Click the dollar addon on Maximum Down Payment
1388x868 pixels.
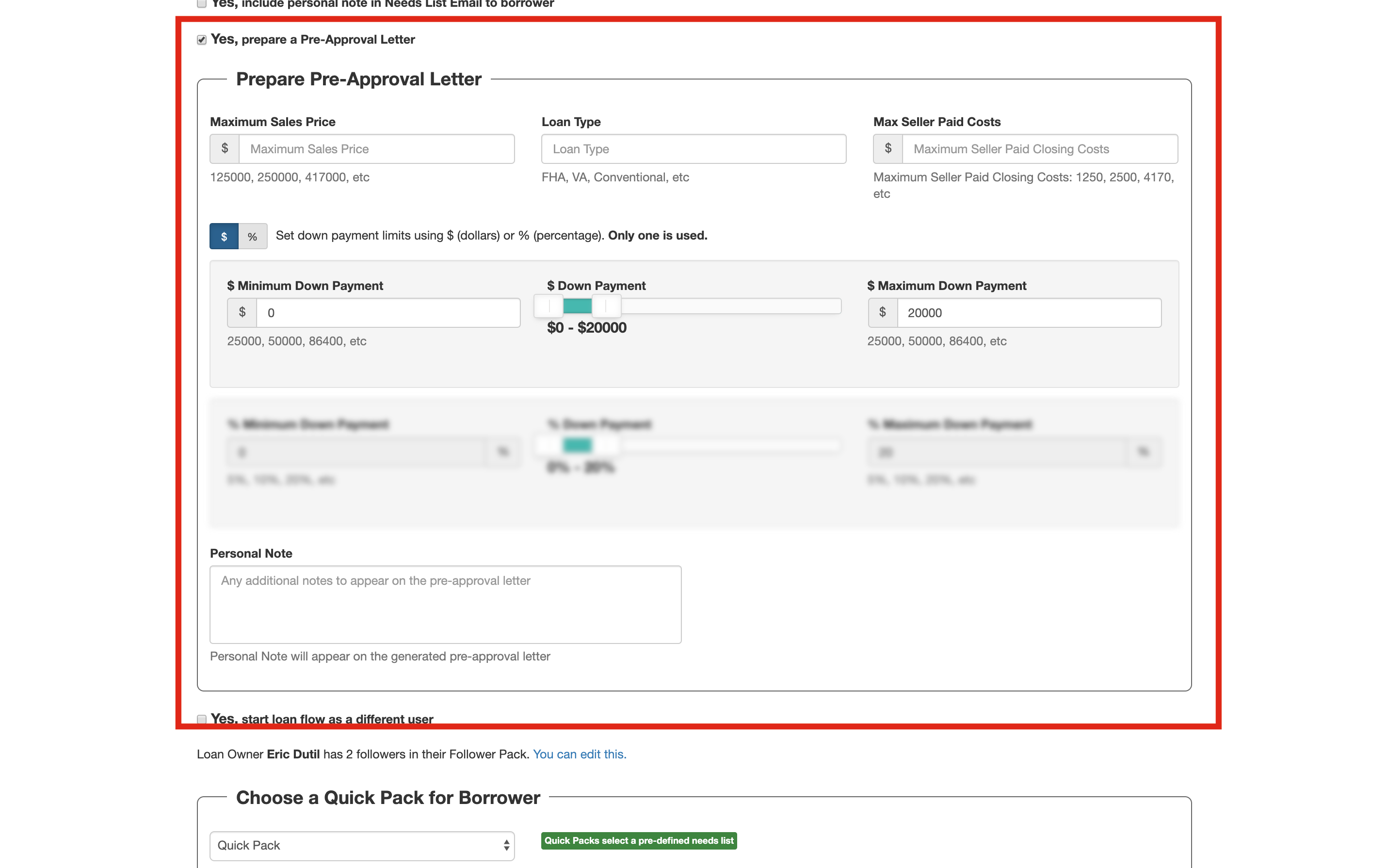(882, 312)
